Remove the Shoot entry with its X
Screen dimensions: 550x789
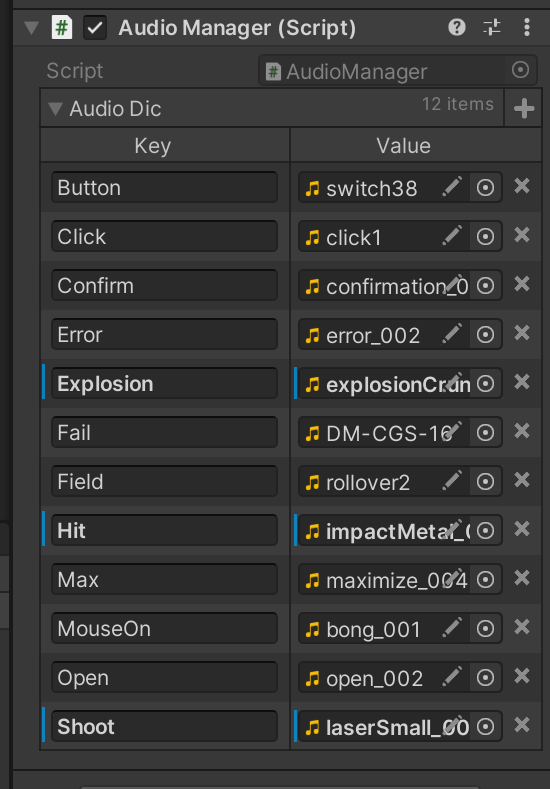pyautogui.click(x=522, y=725)
